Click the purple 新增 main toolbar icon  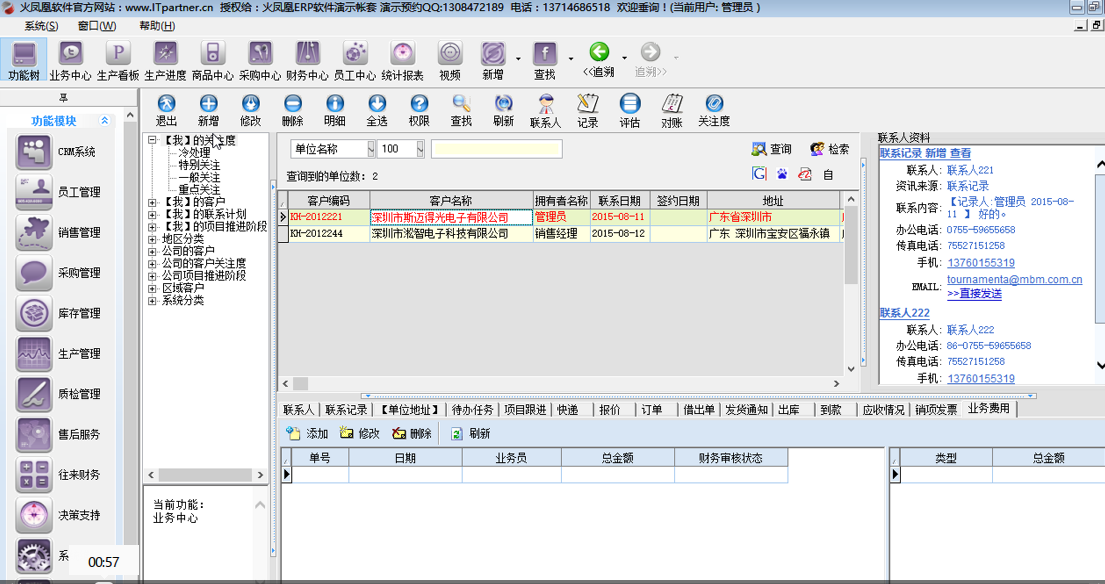[x=493, y=61]
